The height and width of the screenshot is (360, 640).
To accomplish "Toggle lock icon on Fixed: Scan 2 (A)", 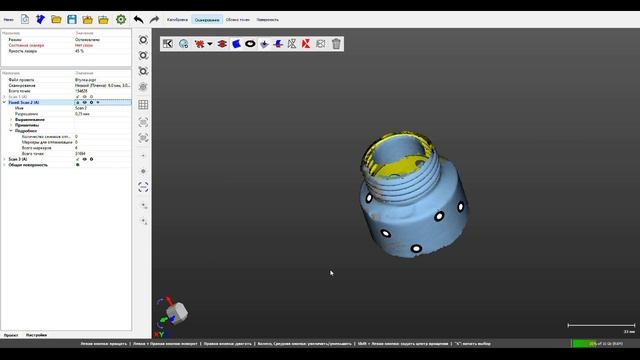I will tap(78, 102).
